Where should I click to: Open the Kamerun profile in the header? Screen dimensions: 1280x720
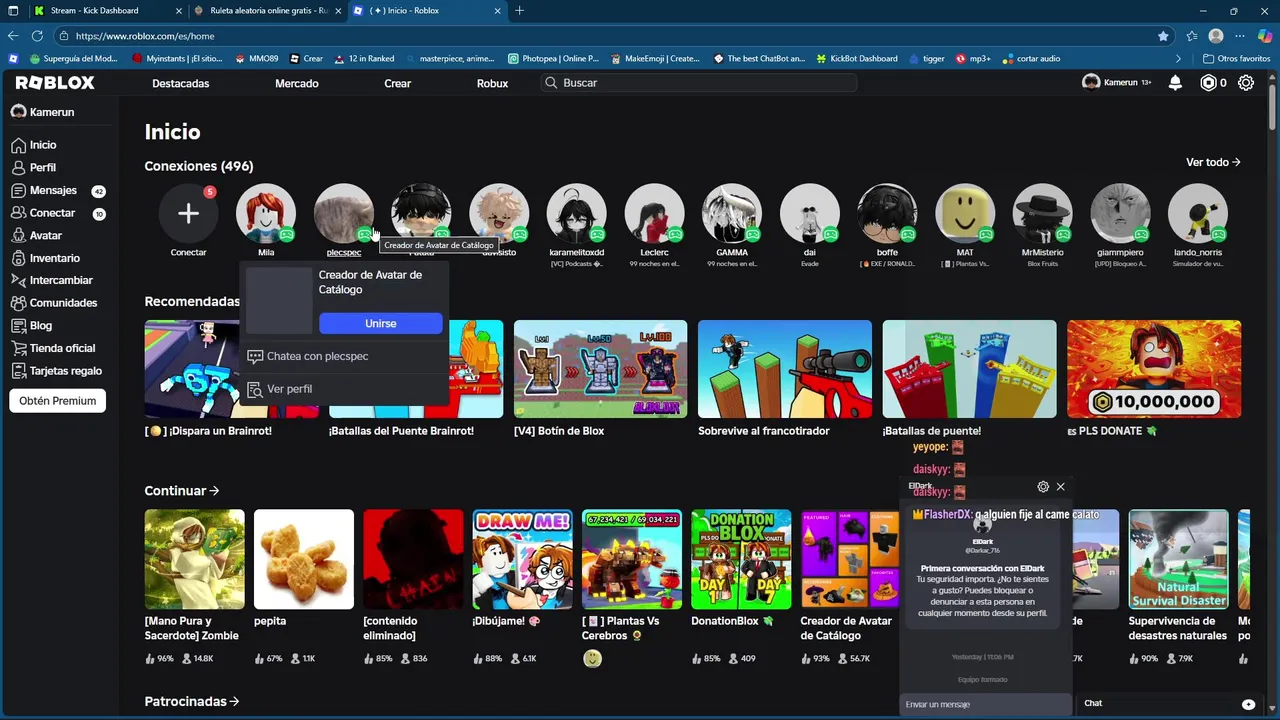click(1117, 83)
